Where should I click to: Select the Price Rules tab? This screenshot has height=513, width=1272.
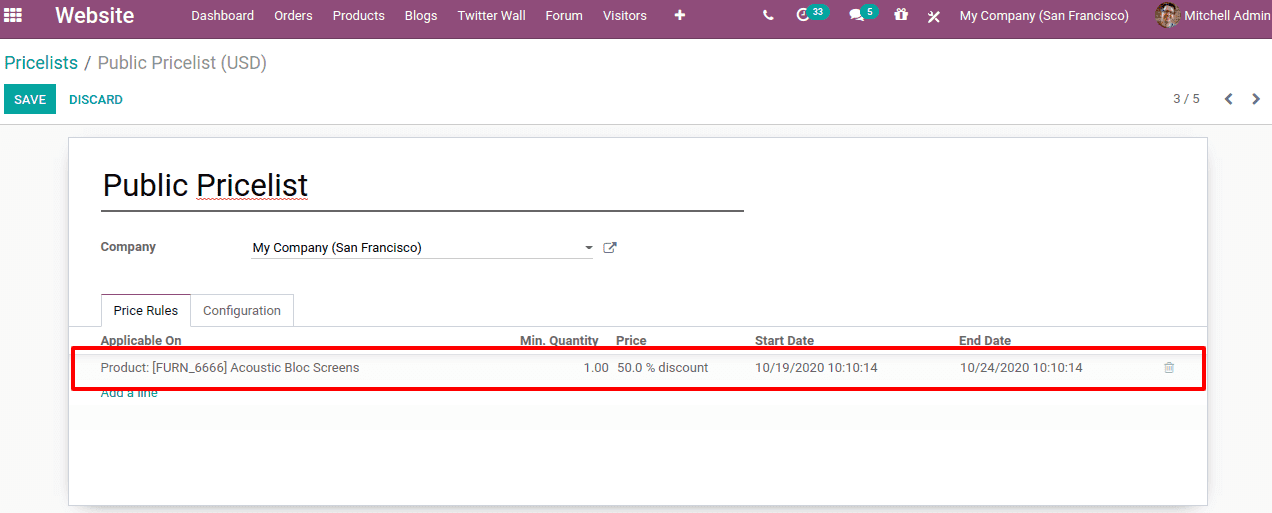click(146, 311)
